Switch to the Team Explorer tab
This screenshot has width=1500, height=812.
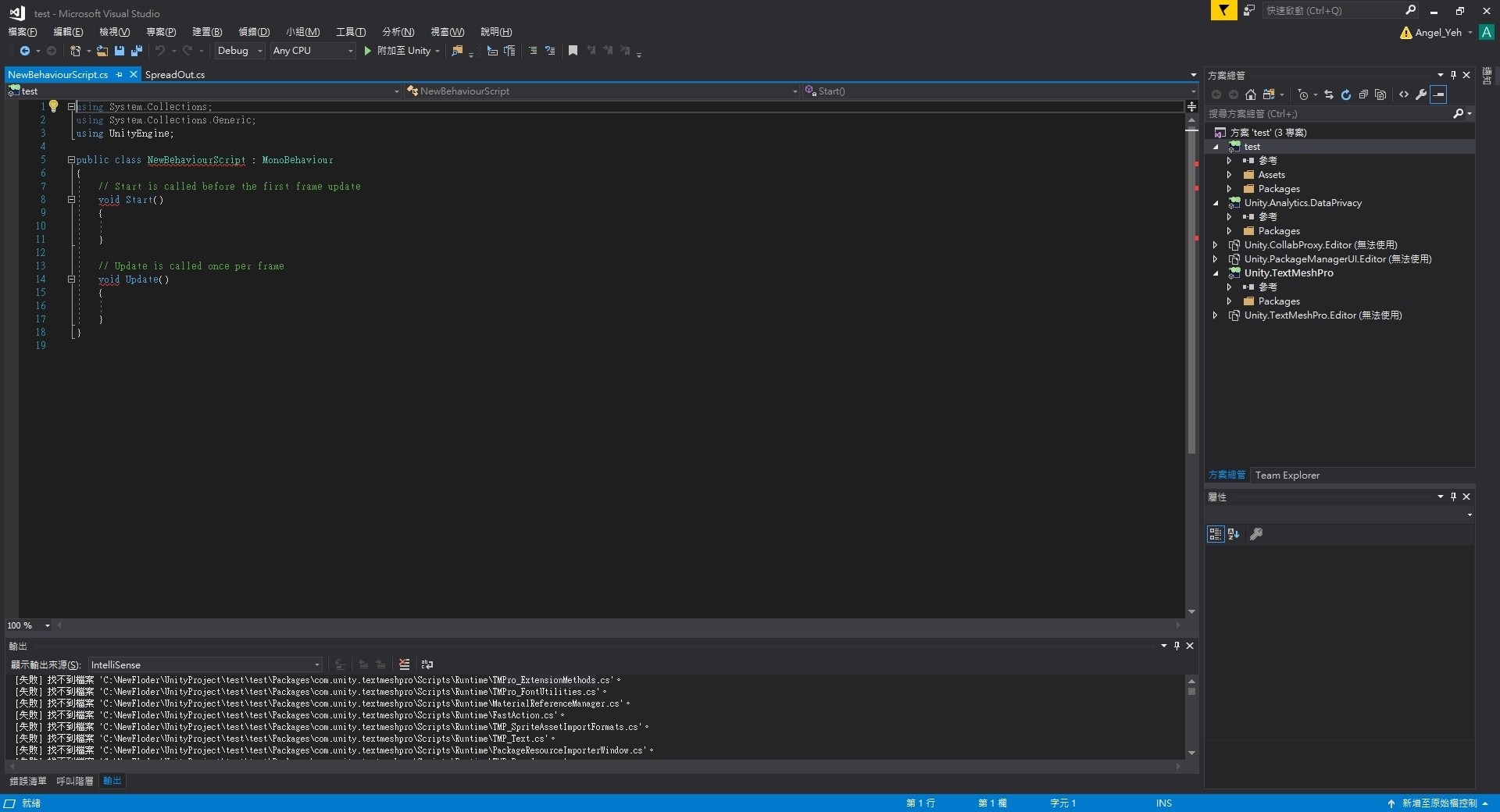click(x=1287, y=475)
